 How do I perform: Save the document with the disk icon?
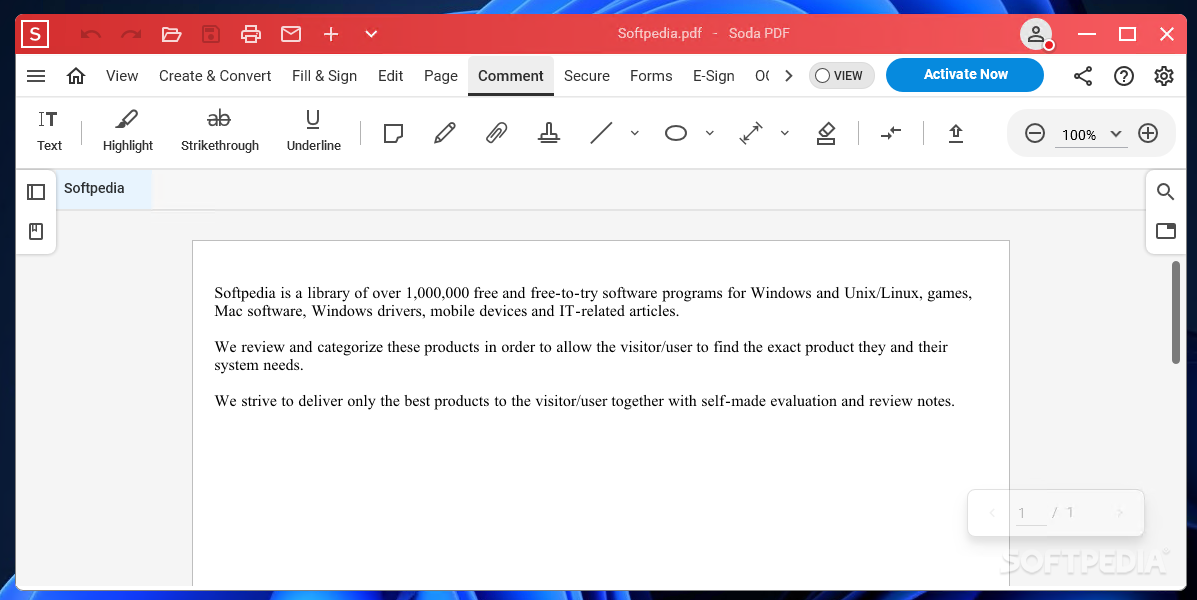(x=211, y=34)
